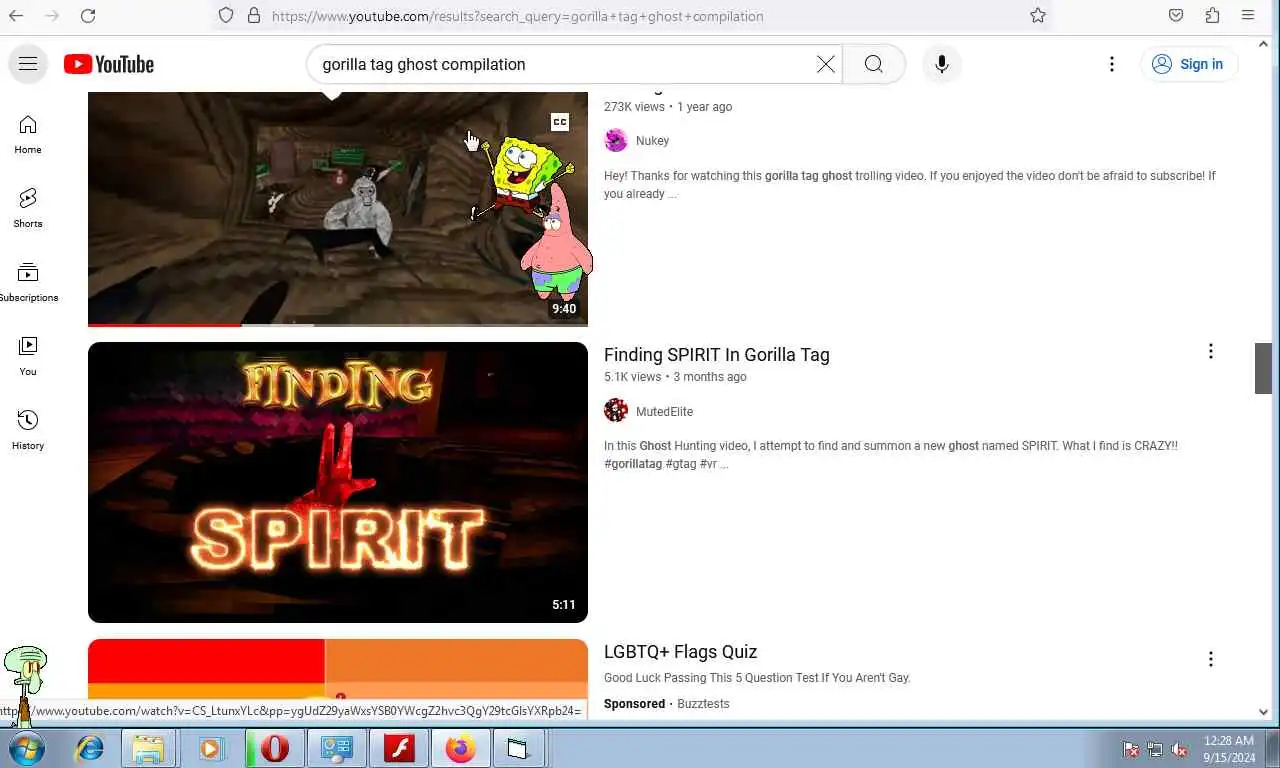Clear the search query with the X
The width and height of the screenshot is (1280, 768).
(826, 64)
